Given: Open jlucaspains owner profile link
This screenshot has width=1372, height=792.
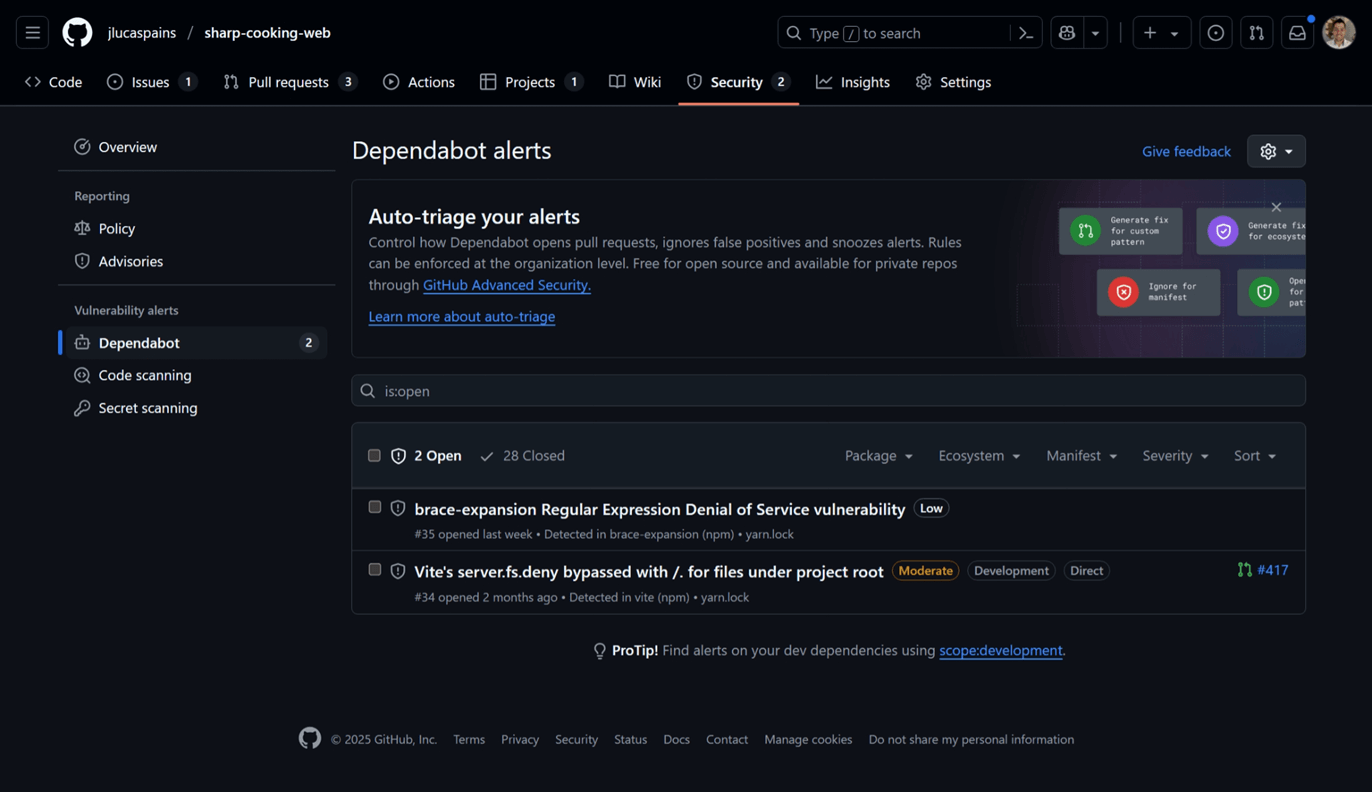Looking at the screenshot, I should [142, 33].
